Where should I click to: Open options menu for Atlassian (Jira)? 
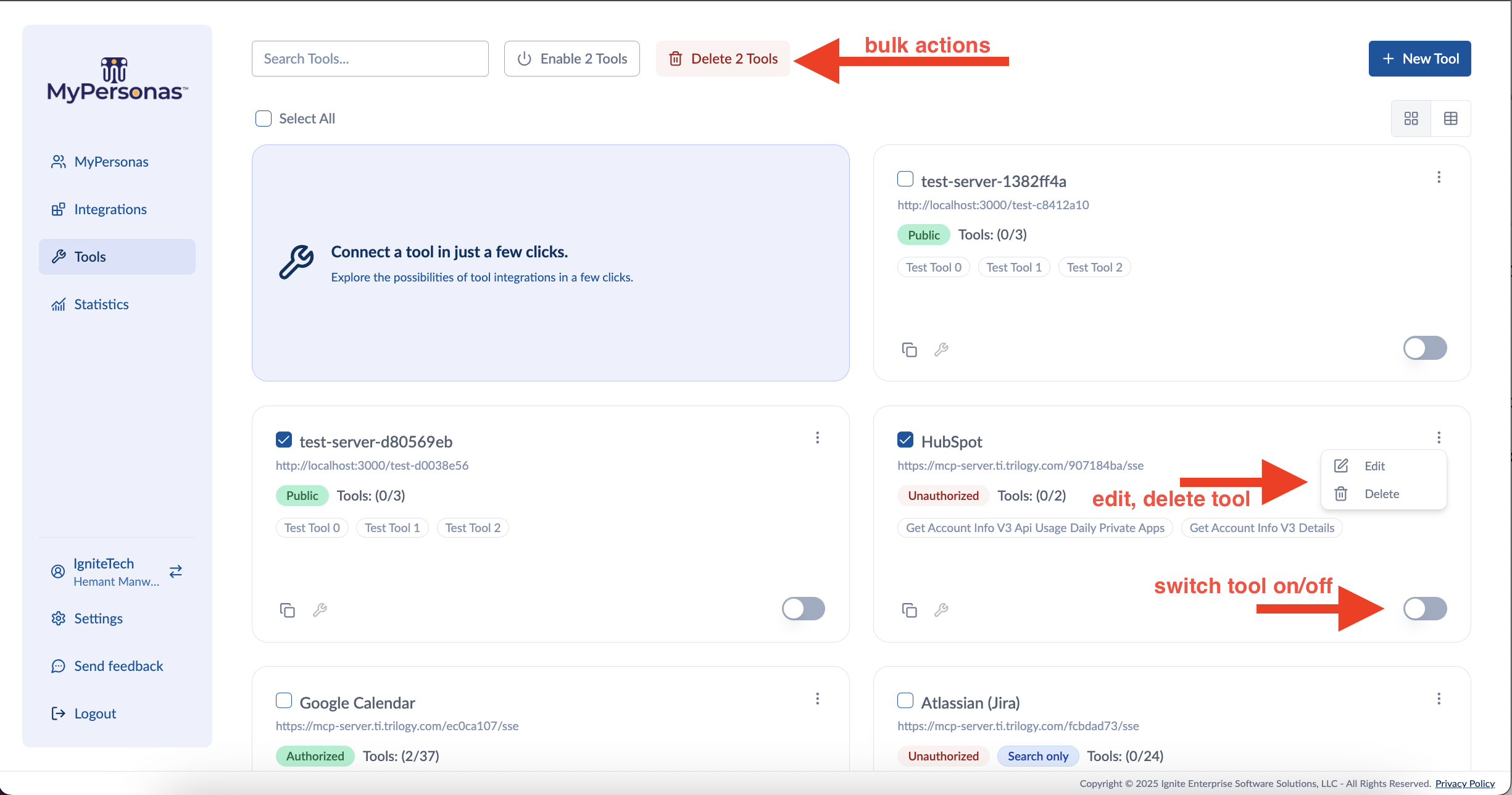(1439, 699)
